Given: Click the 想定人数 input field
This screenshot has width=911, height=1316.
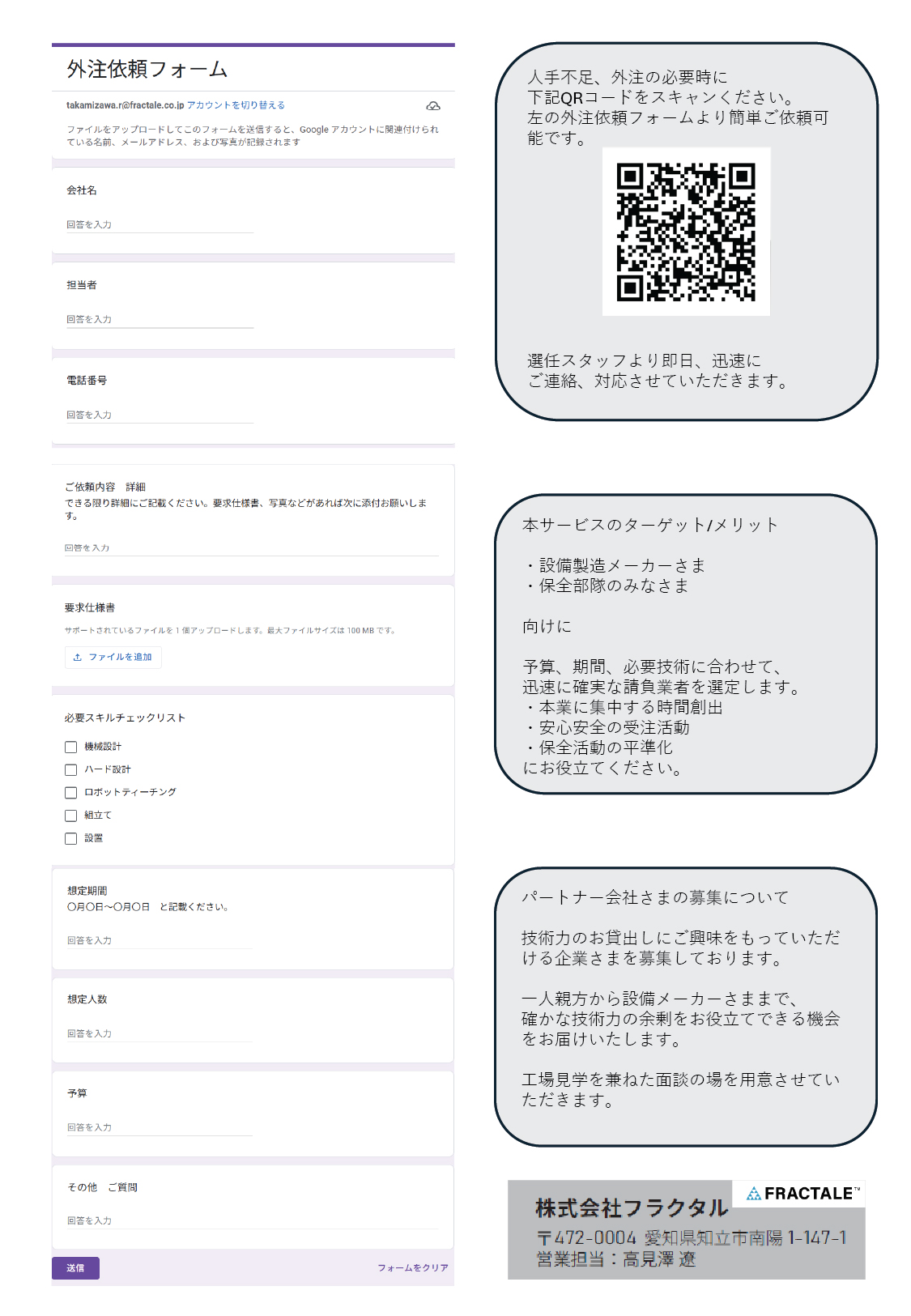Looking at the screenshot, I should (x=160, y=1033).
